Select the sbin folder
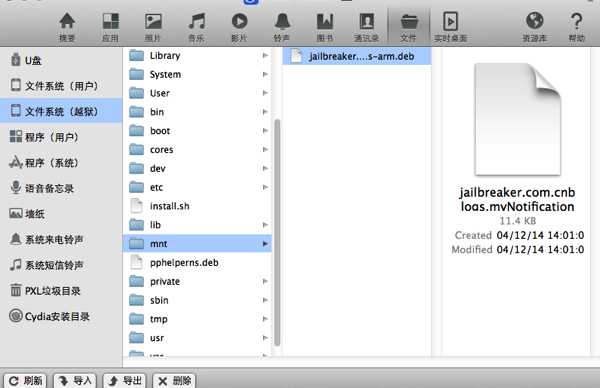Image resolution: width=600 pixels, height=388 pixels. [x=197, y=300]
